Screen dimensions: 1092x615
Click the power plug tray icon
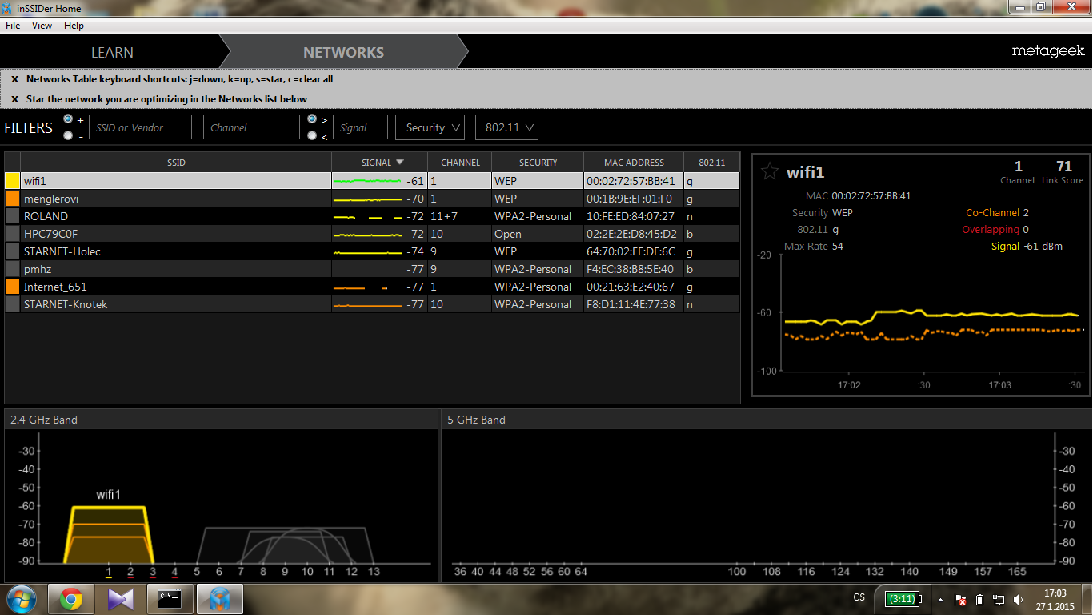(979, 599)
